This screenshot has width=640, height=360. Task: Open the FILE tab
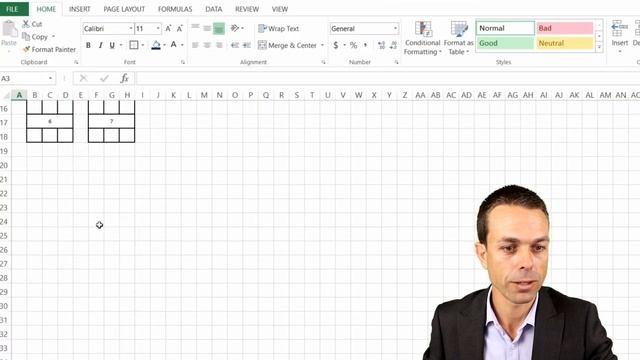[x=12, y=9]
